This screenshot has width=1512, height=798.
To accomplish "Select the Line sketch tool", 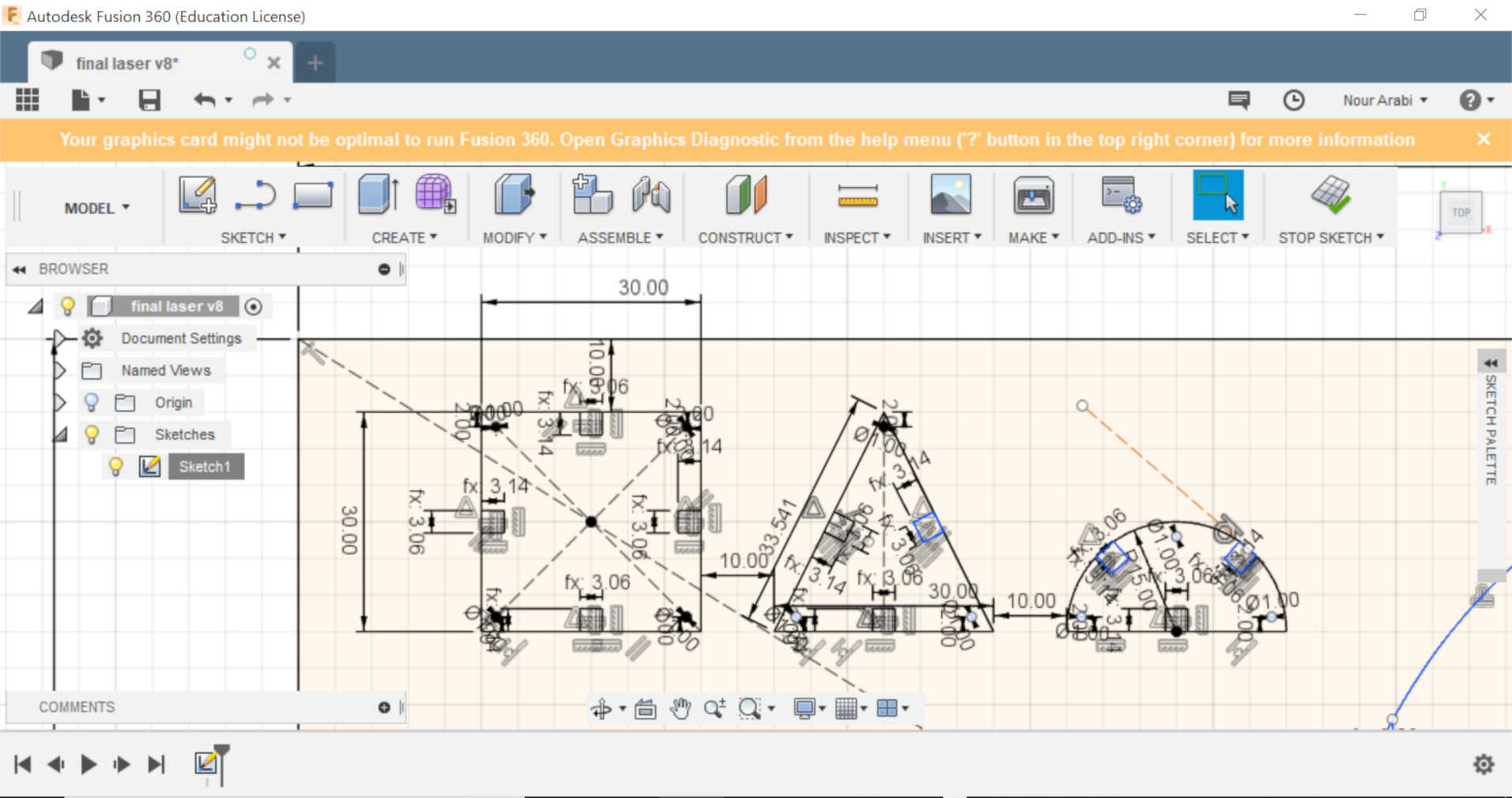I will [x=255, y=195].
